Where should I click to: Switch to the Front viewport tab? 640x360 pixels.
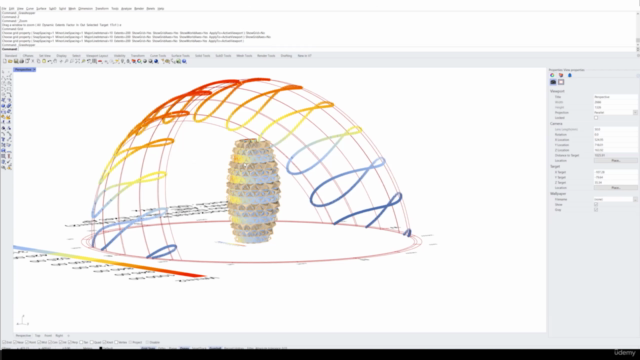tap(48, 336)
